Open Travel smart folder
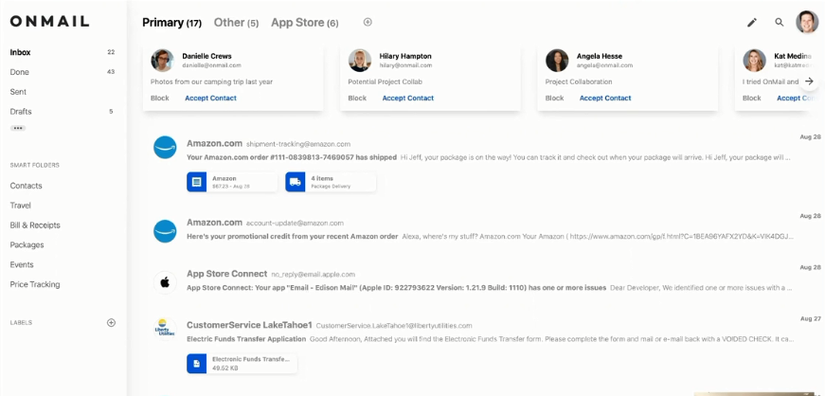 [x=21, y=206]
